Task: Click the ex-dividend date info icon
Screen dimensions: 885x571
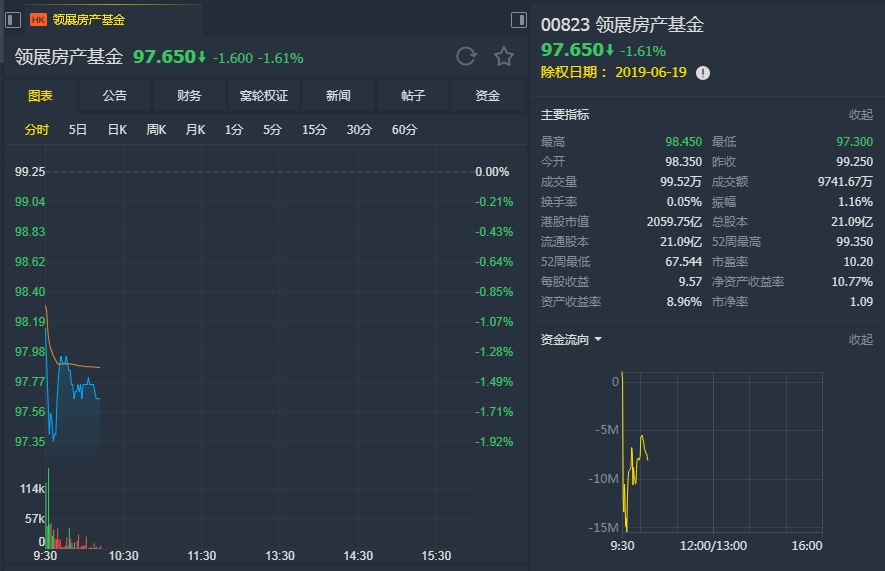Action: pos(703,73)
